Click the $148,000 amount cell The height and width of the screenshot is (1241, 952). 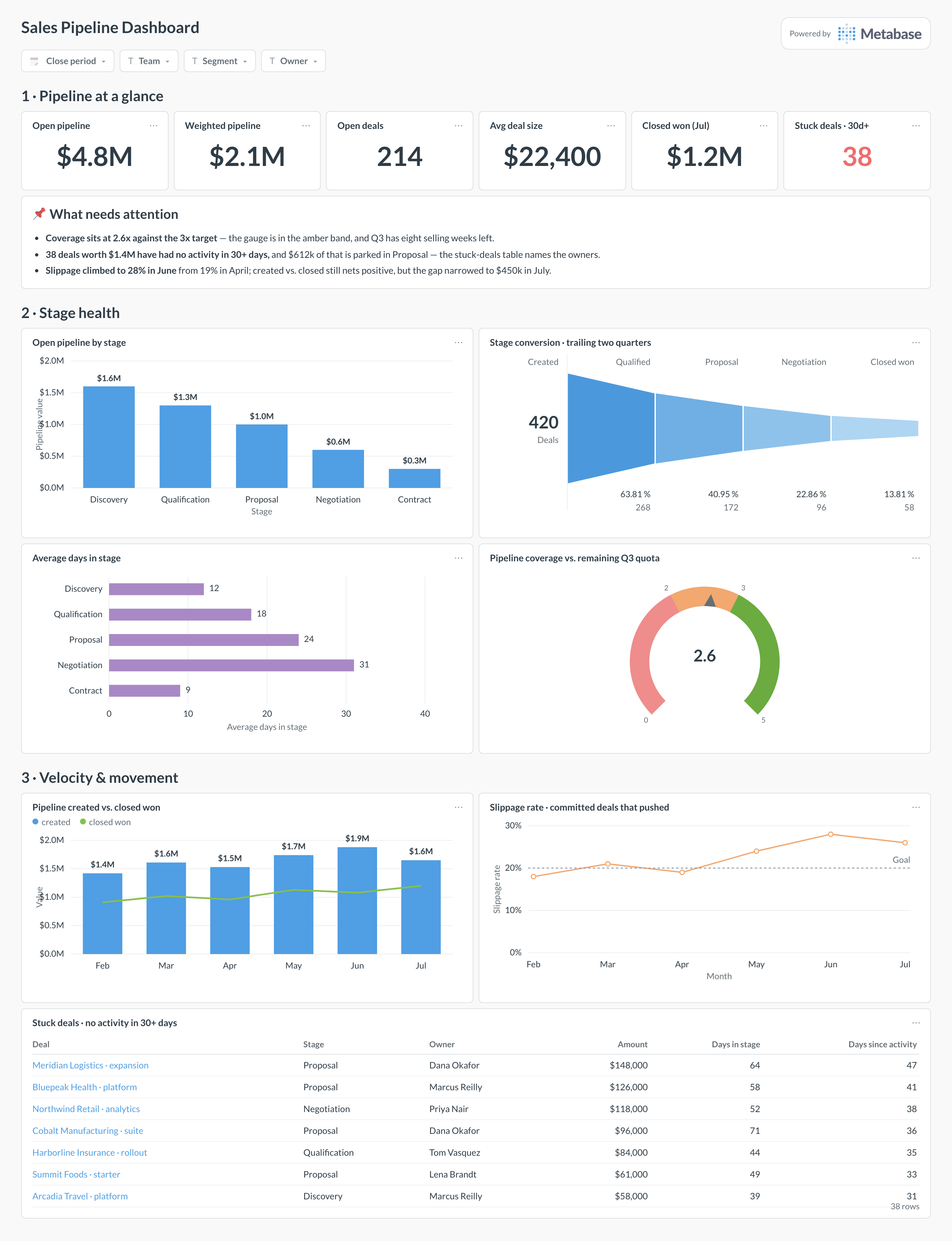pos(628,1065)
